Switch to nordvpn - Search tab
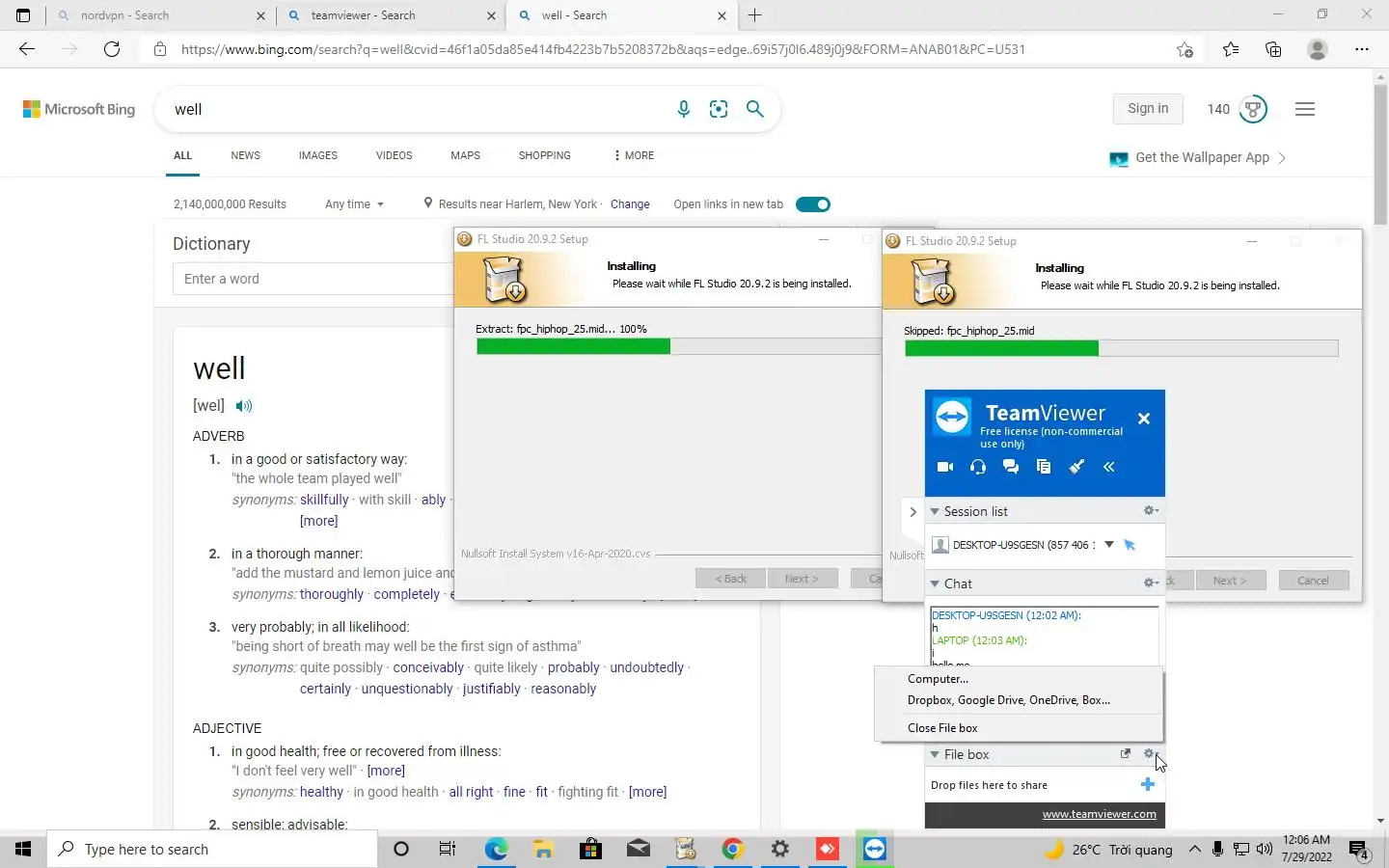Screen dimensions: 1389x868 coord(160,15)
